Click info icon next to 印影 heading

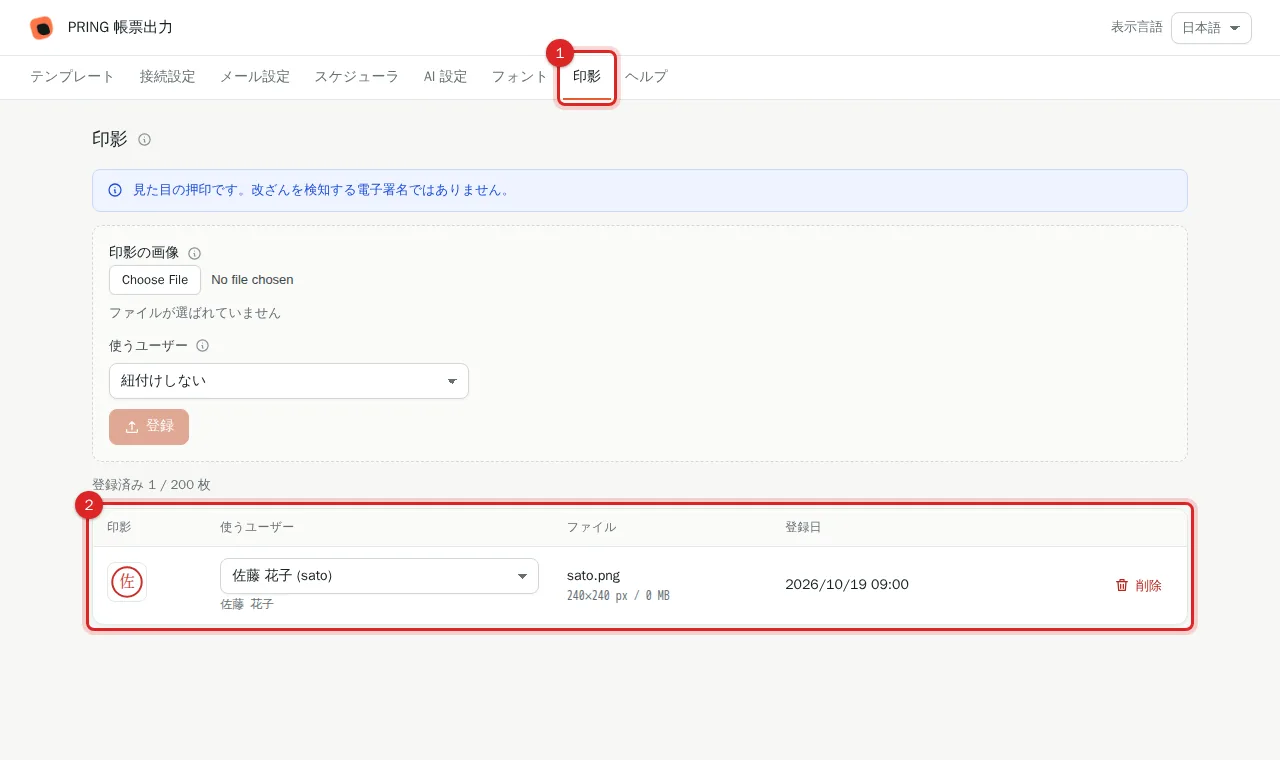click(x=144, y=140)
